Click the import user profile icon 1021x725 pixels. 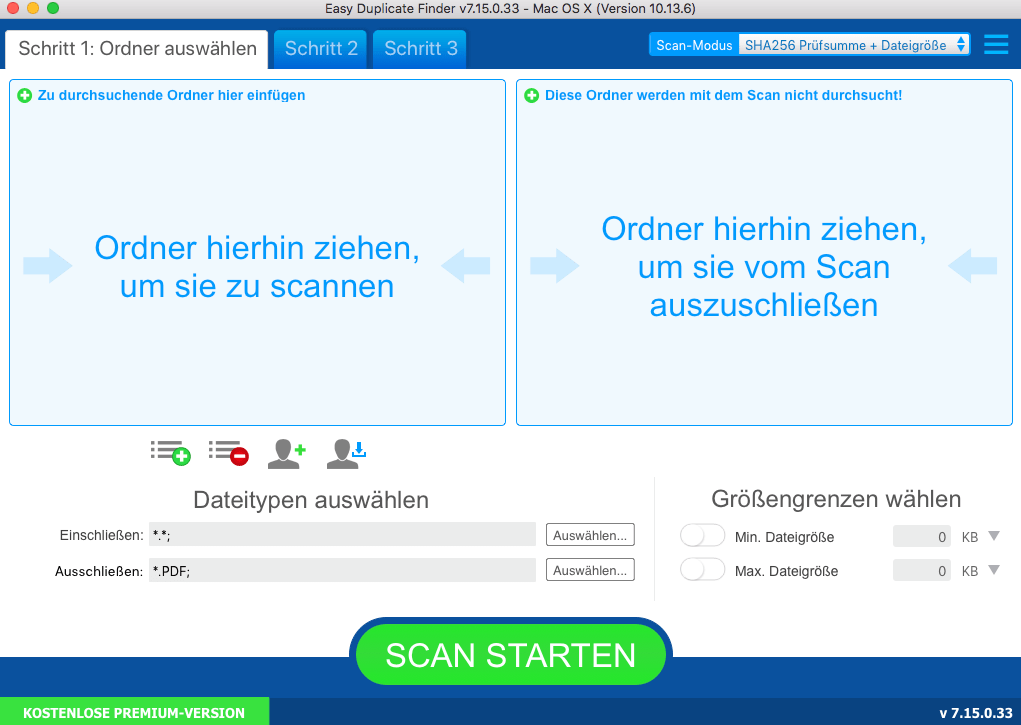[x=346, y=453]
